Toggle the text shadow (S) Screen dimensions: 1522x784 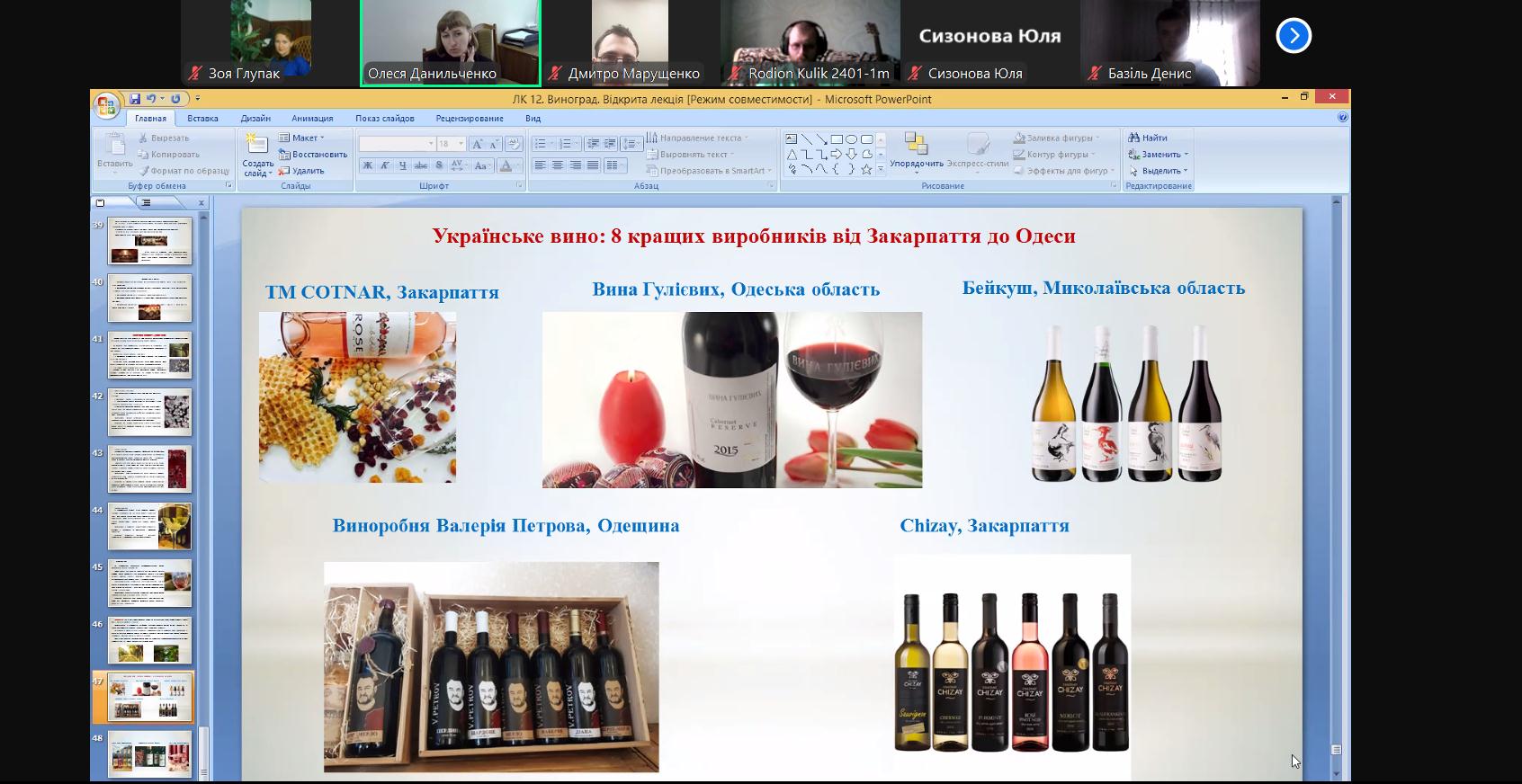439,165
